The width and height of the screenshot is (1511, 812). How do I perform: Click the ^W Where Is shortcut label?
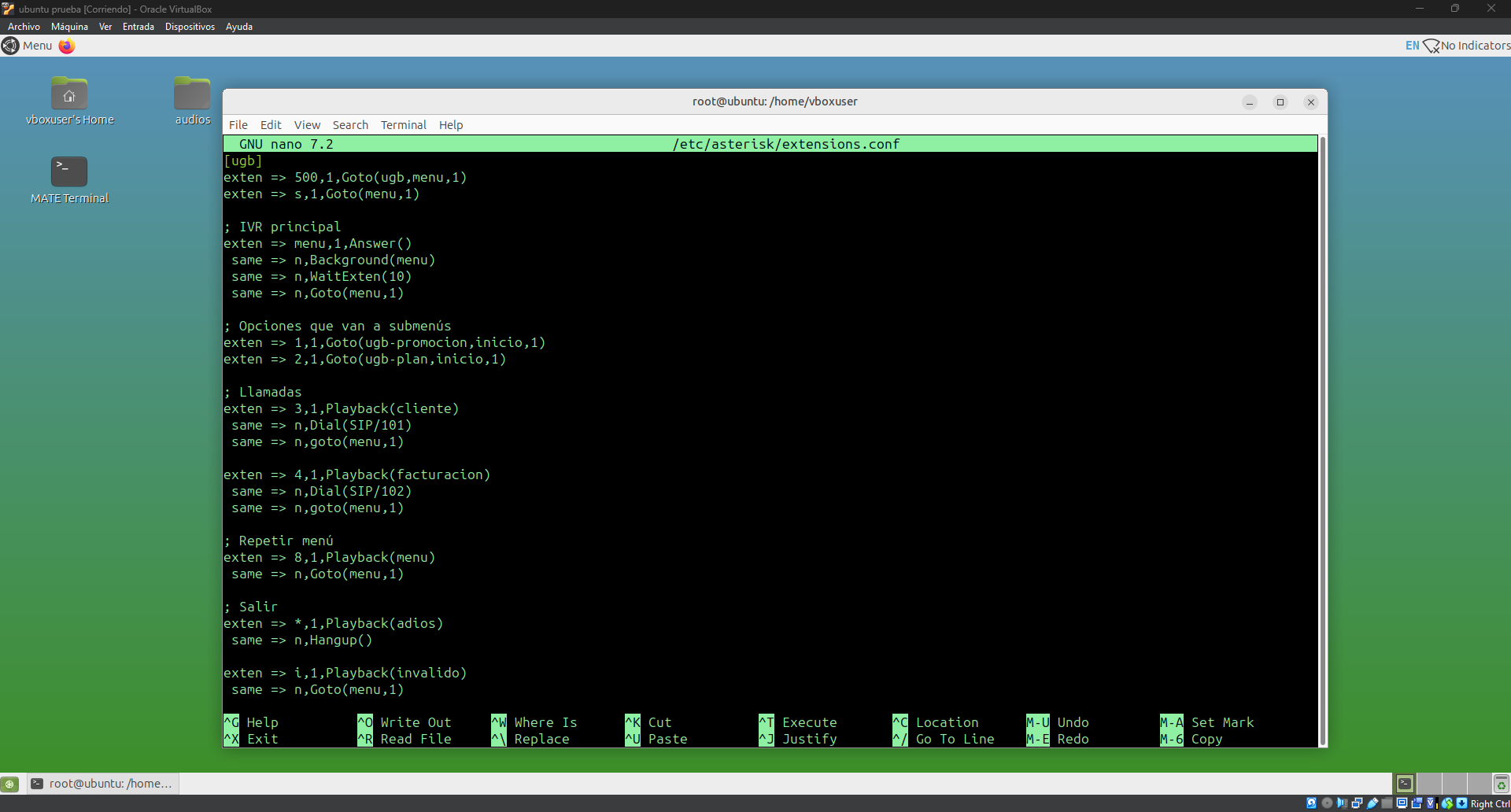point(534,722)
